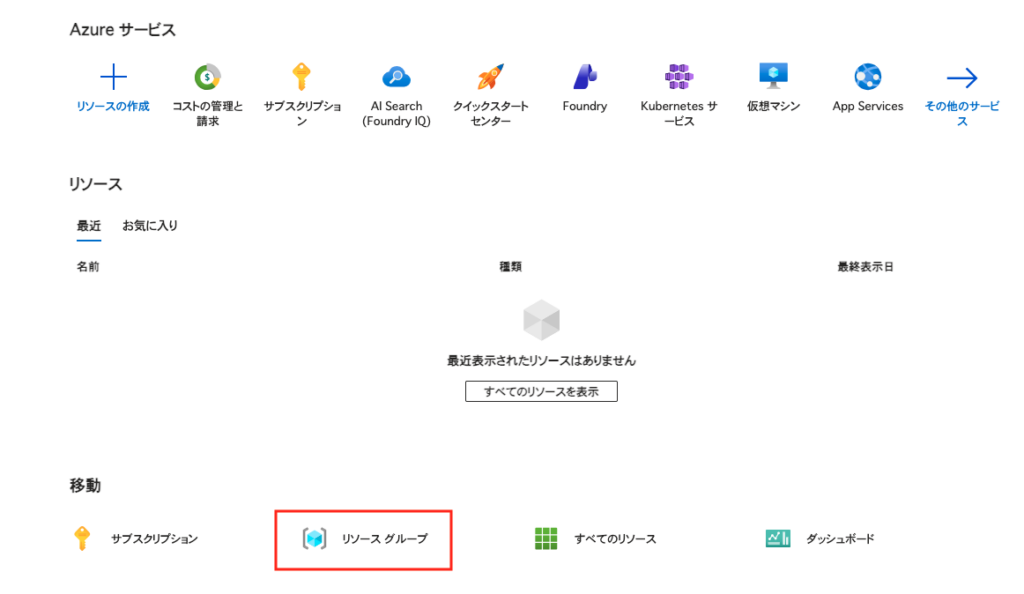Click the すべてのリソースを表示 button
The height and width of the screenshot is (594, 1024).
tap(541, 392)
